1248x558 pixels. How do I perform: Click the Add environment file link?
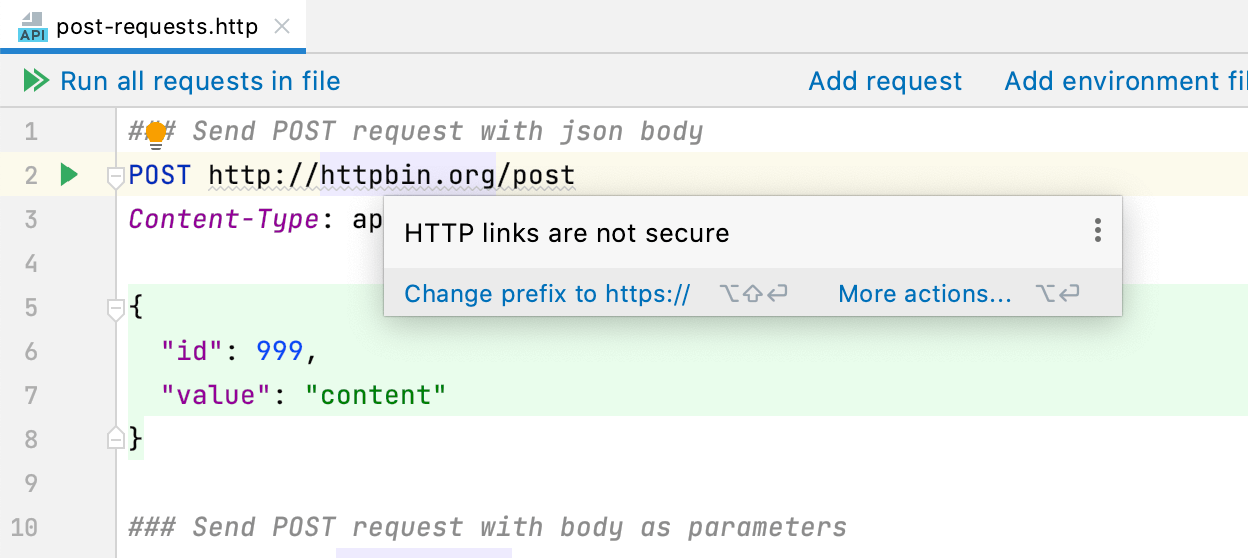(x=1125, y=81)
